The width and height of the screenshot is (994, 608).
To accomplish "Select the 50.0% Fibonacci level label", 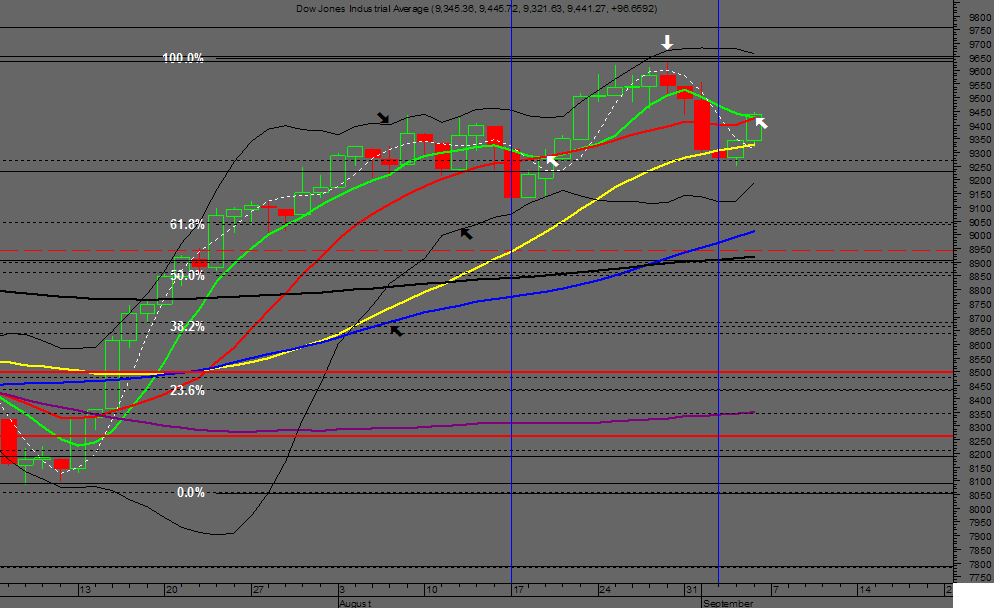I will (187, 275).
